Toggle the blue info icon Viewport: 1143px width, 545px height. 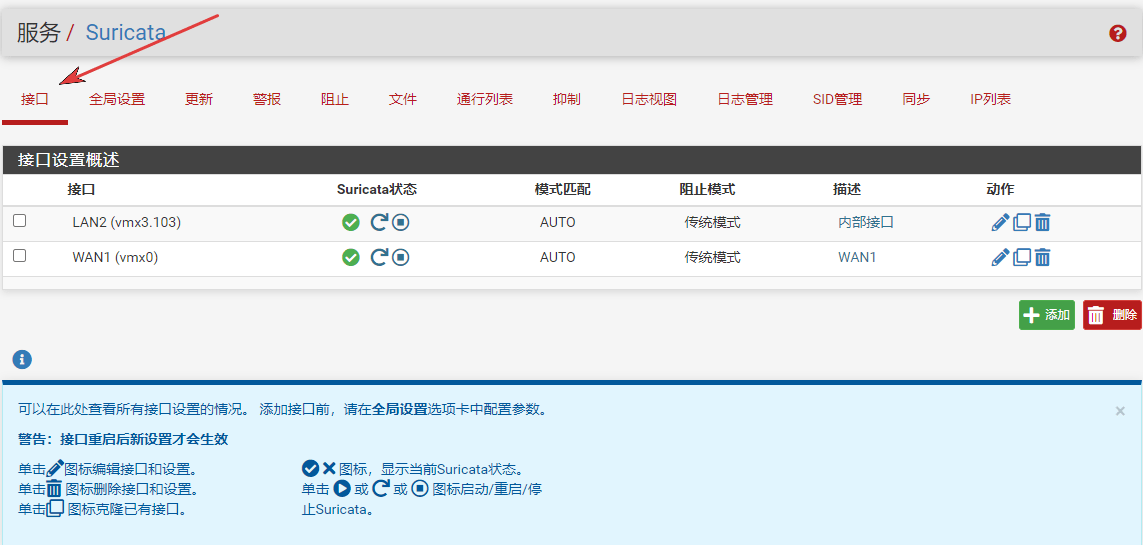pyautogui.click(x=22, y=359)
